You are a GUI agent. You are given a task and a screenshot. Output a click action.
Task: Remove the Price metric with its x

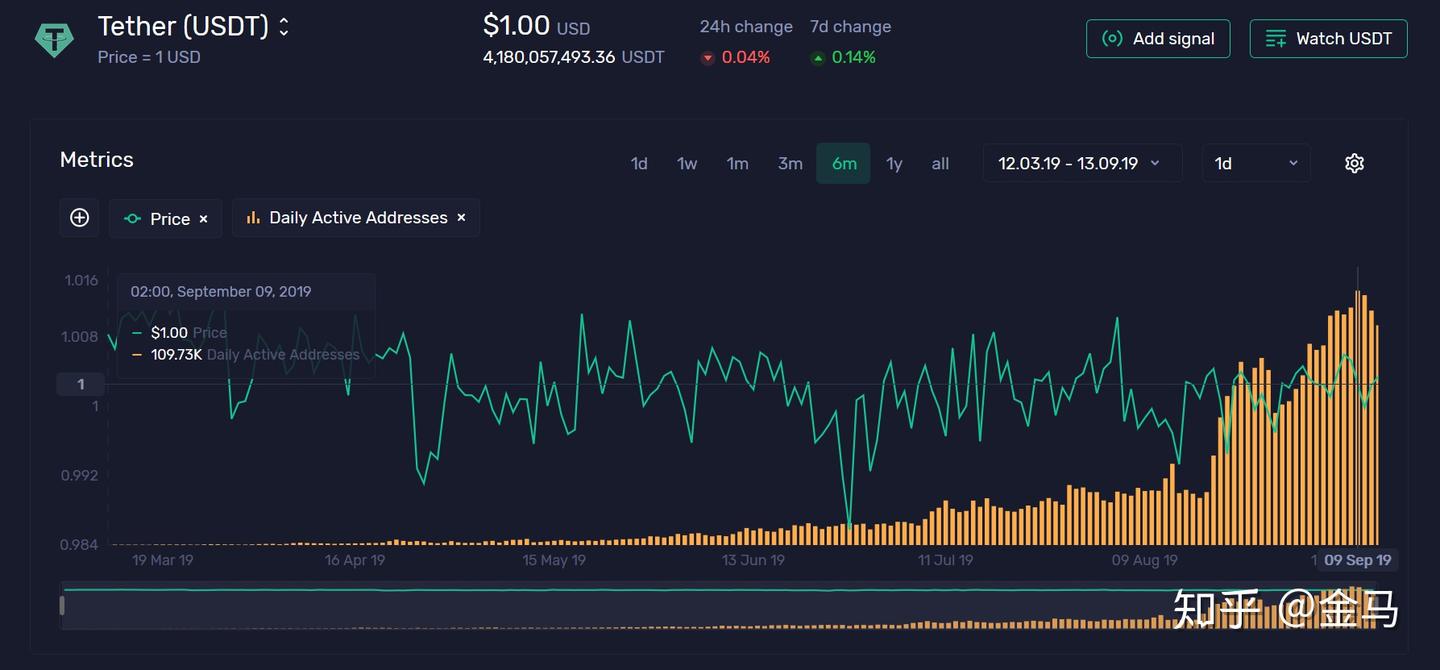tap(203, 218)
